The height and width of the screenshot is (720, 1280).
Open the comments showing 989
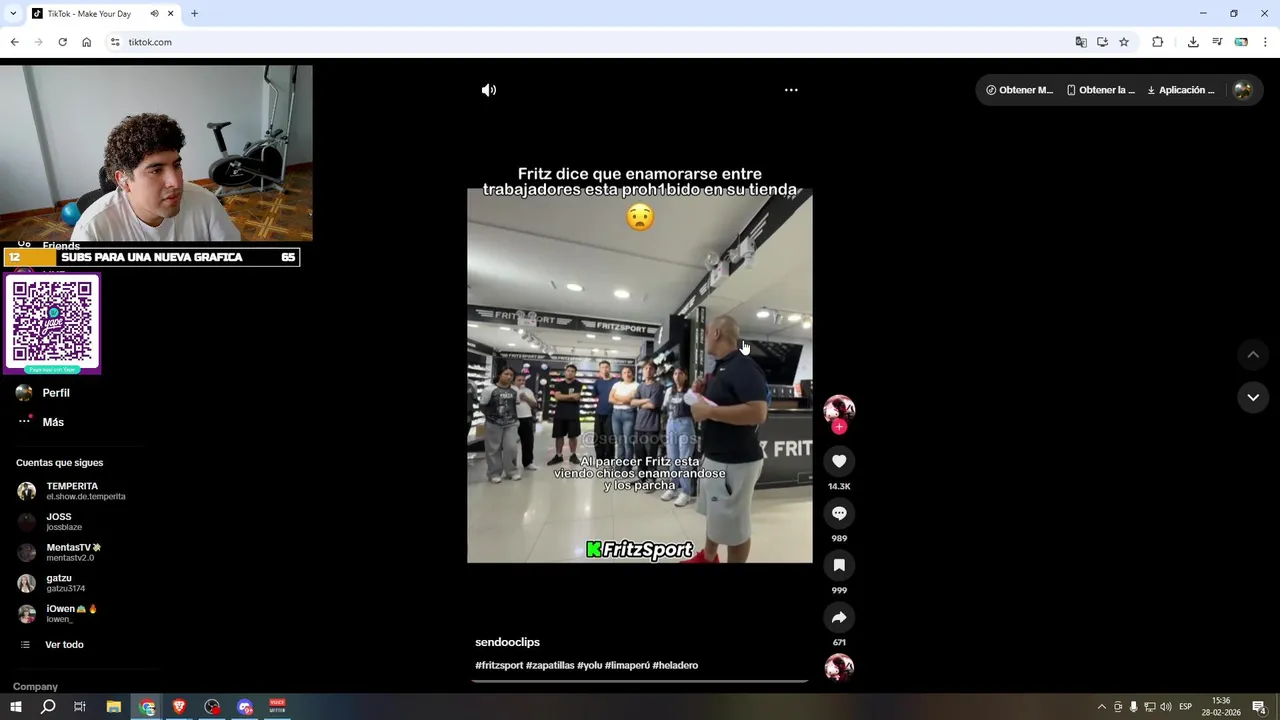839,513
